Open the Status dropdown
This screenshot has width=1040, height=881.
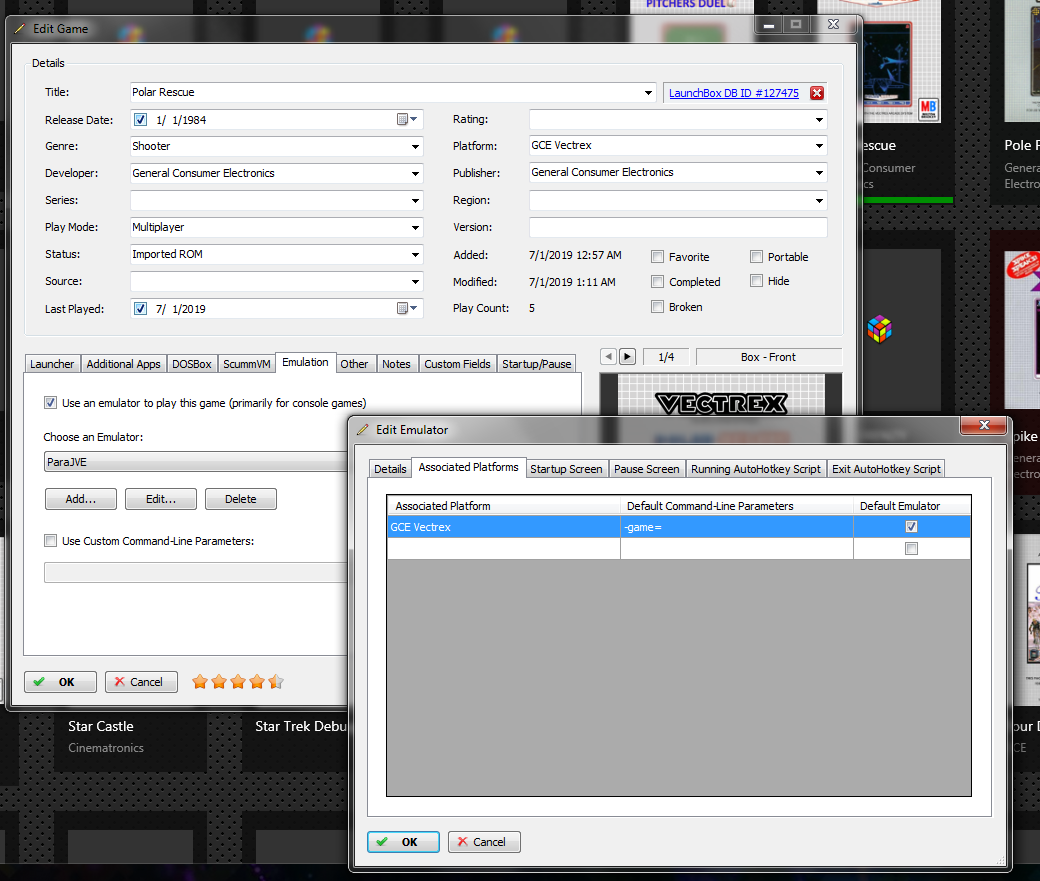coord(415,255)
